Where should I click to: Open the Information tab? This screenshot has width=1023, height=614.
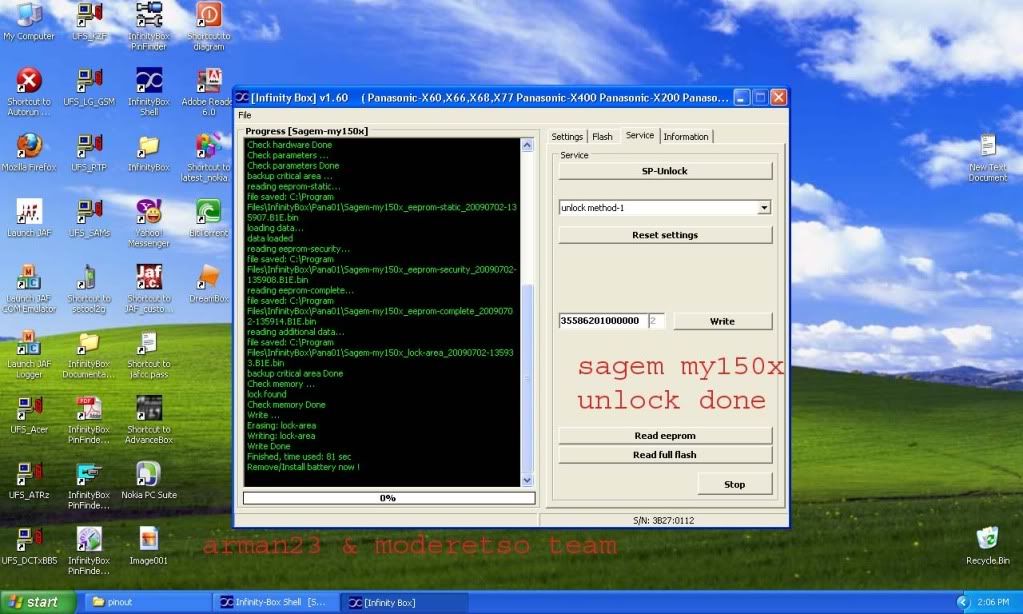(x=686, y=136)
